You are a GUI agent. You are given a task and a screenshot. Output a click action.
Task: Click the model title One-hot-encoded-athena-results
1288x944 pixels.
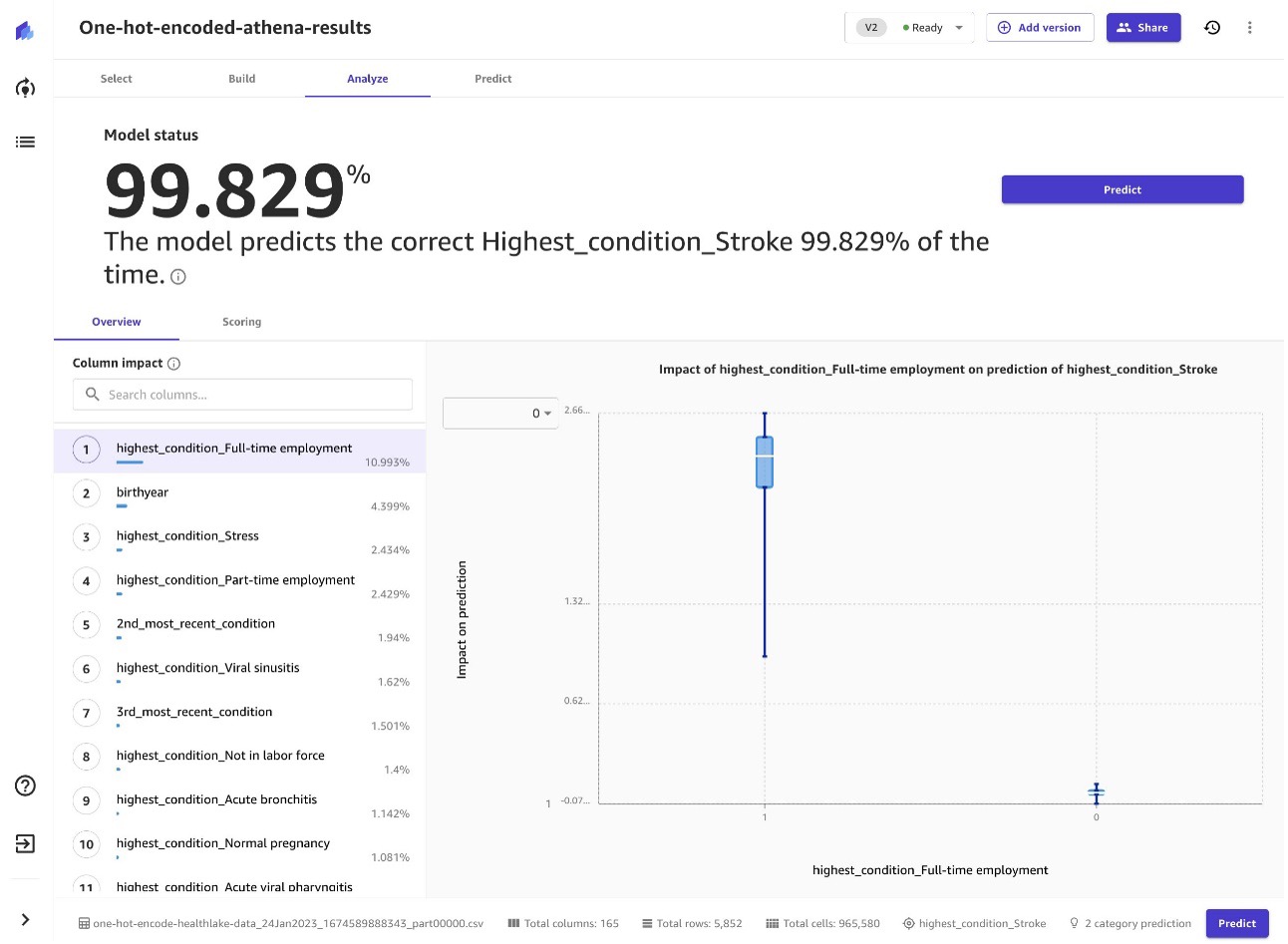coord(225,28)
